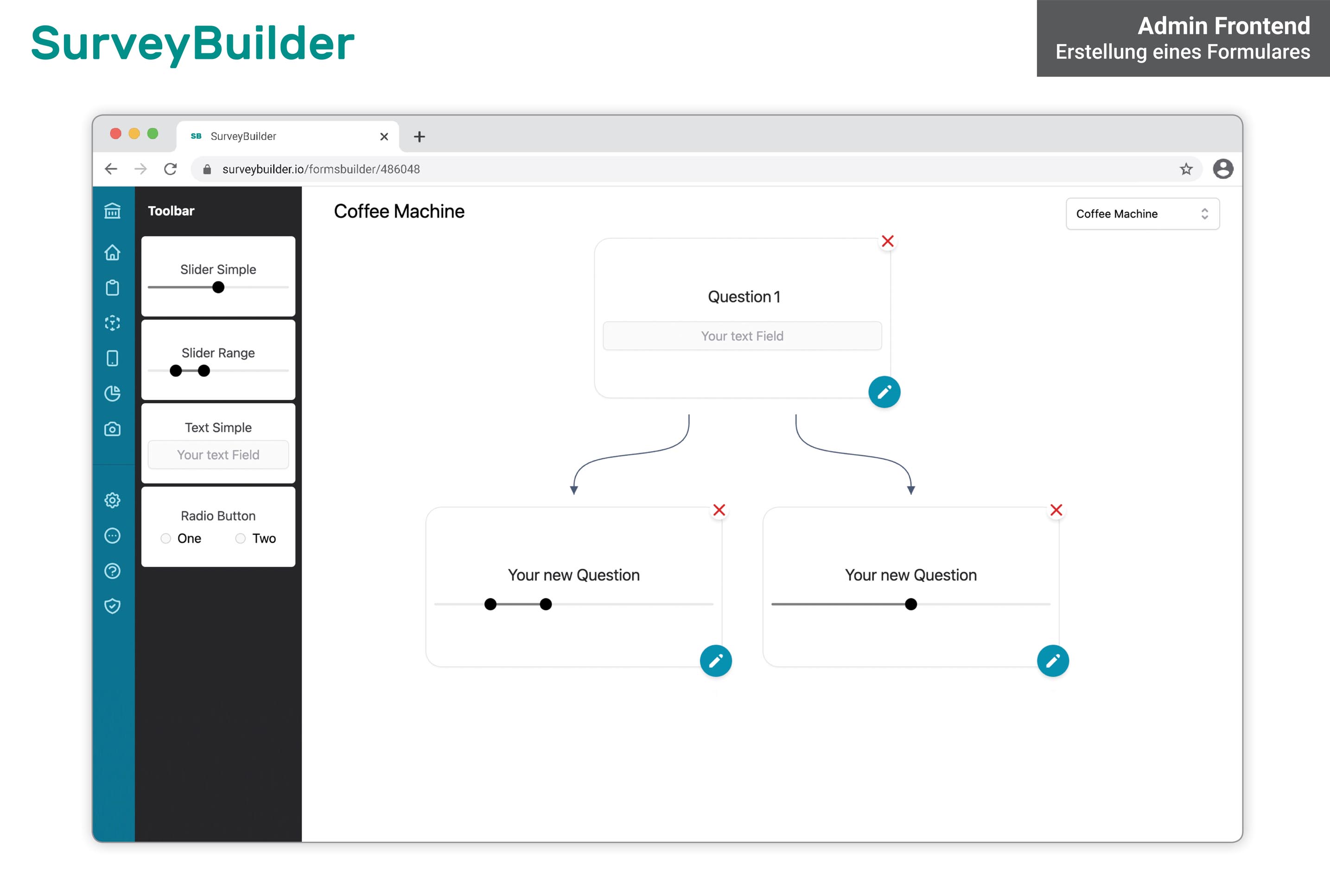Click the right range handle in question card

click(x=546, y=604)
